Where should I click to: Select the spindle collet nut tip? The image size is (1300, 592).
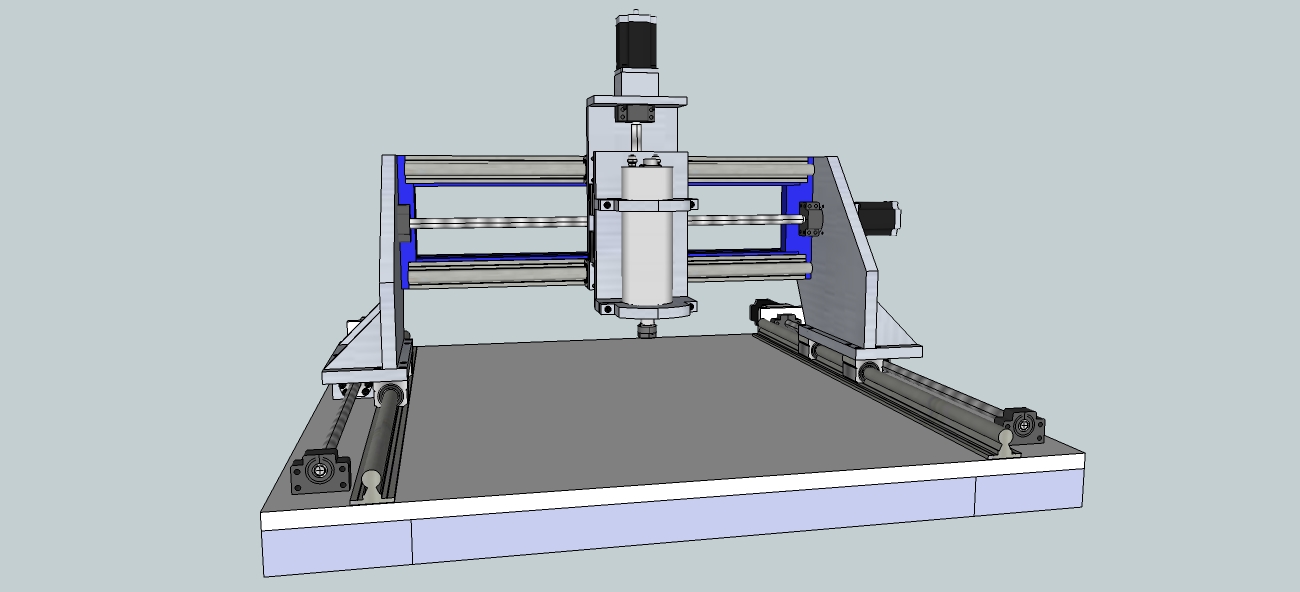click(x=648, y=330)
